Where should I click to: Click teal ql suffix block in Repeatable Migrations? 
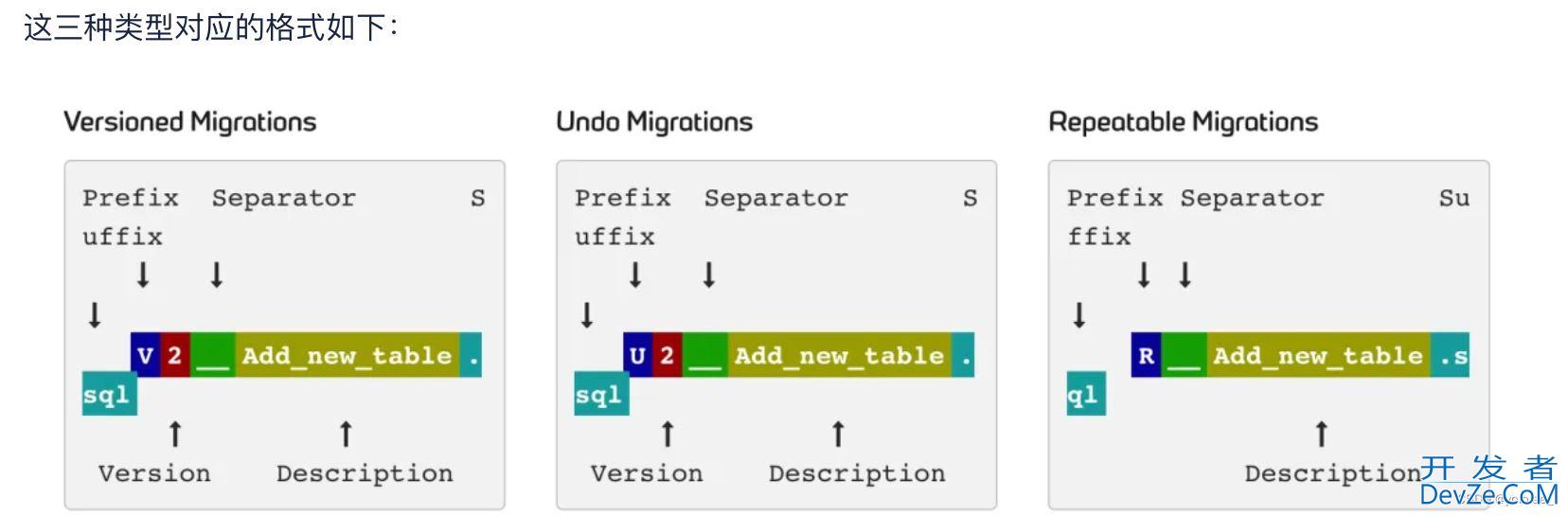1085,395
